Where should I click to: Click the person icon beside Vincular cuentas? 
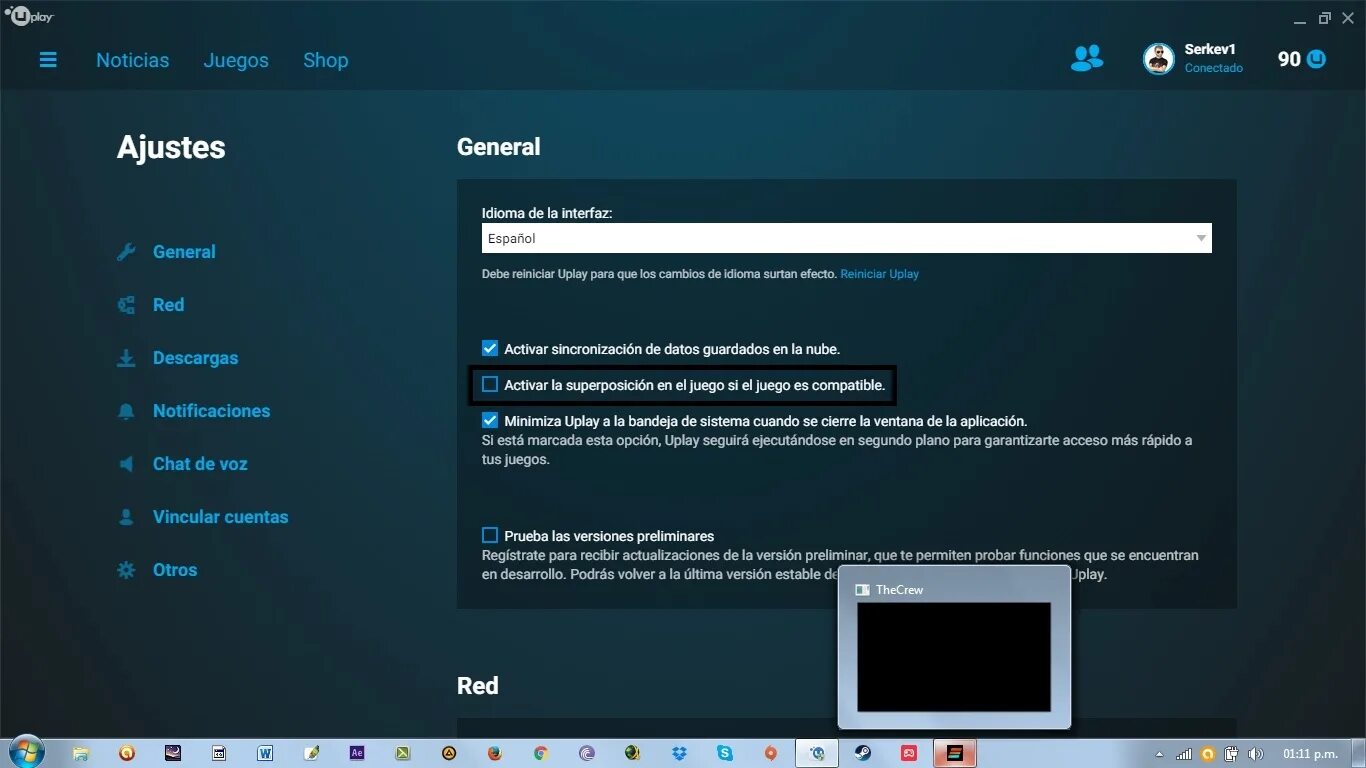(x=126, y=517)
